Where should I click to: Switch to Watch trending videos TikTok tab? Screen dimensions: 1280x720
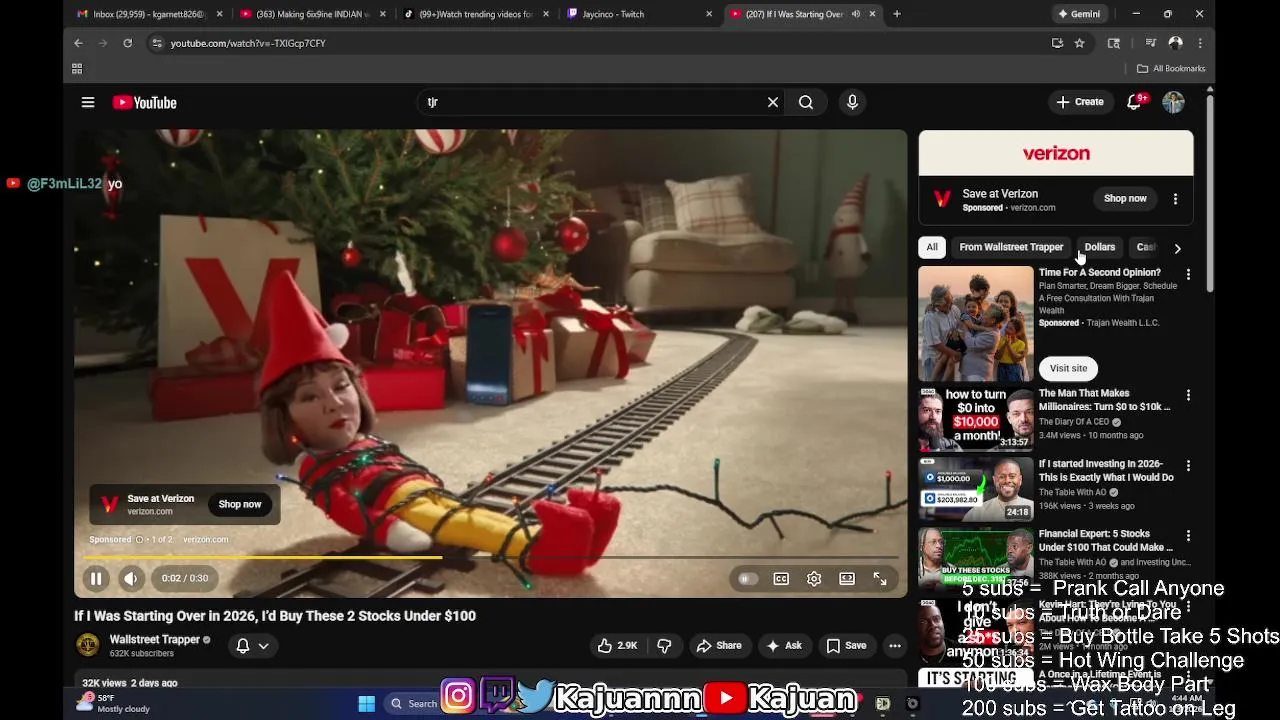pyautogui.click(x=474, y=14)
